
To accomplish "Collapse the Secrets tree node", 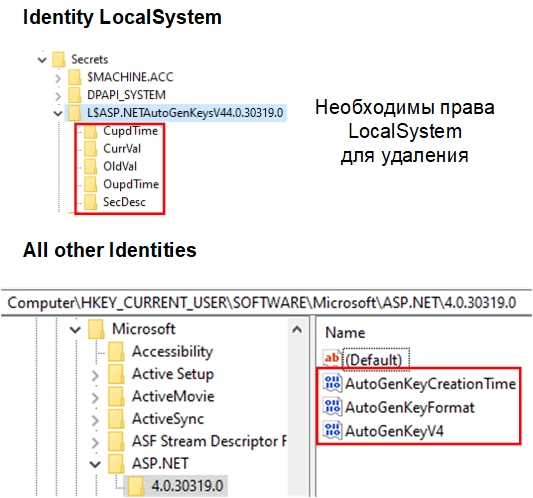I will (42, 60).
